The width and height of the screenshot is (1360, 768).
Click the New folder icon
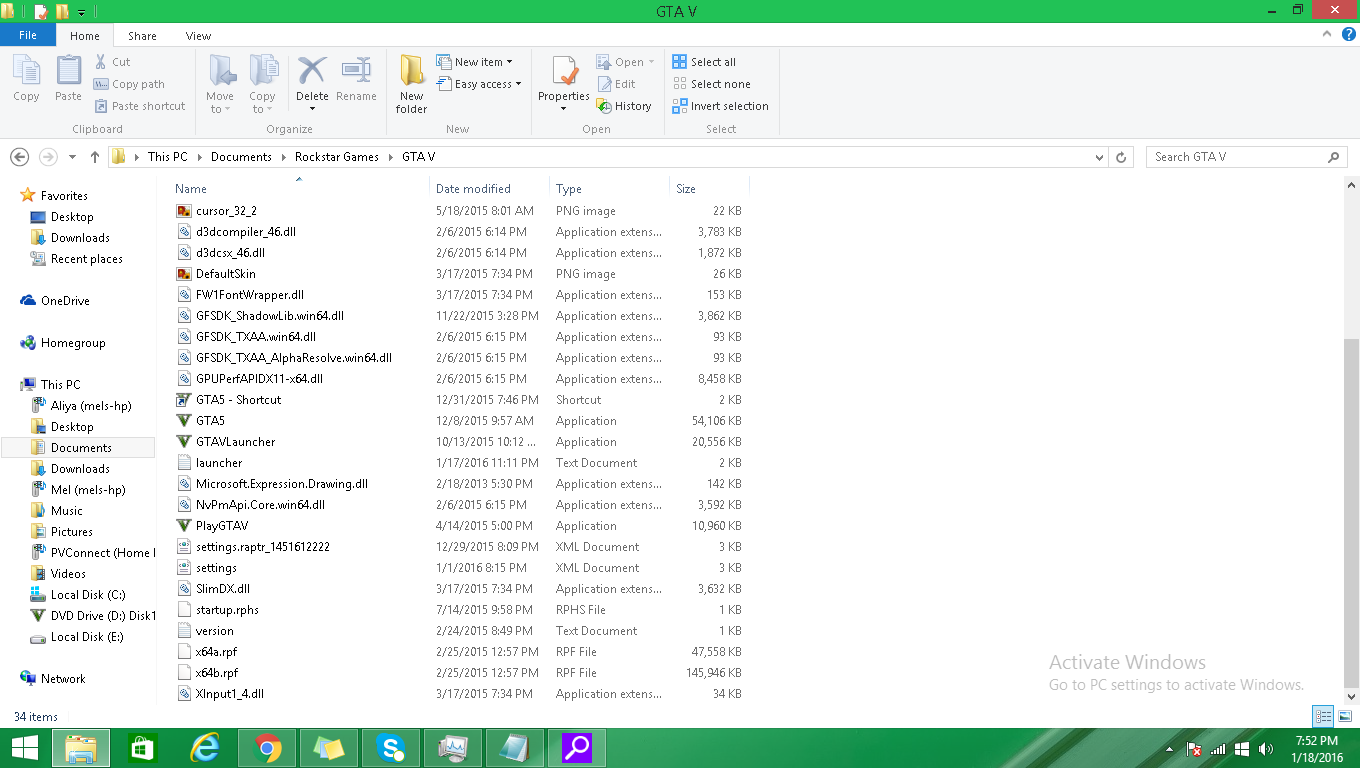[x=411, y=72]
